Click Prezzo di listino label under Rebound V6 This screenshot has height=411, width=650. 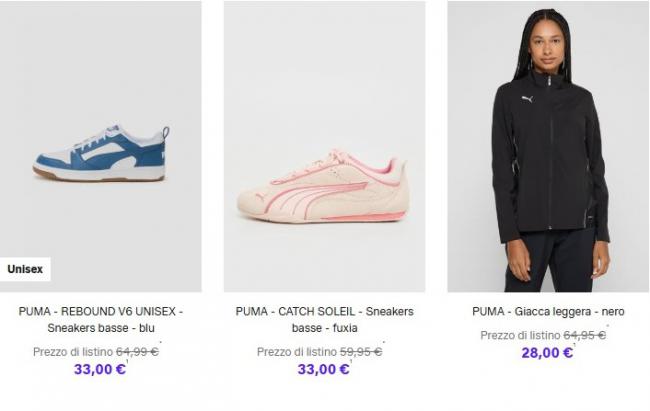click(73, 352)
